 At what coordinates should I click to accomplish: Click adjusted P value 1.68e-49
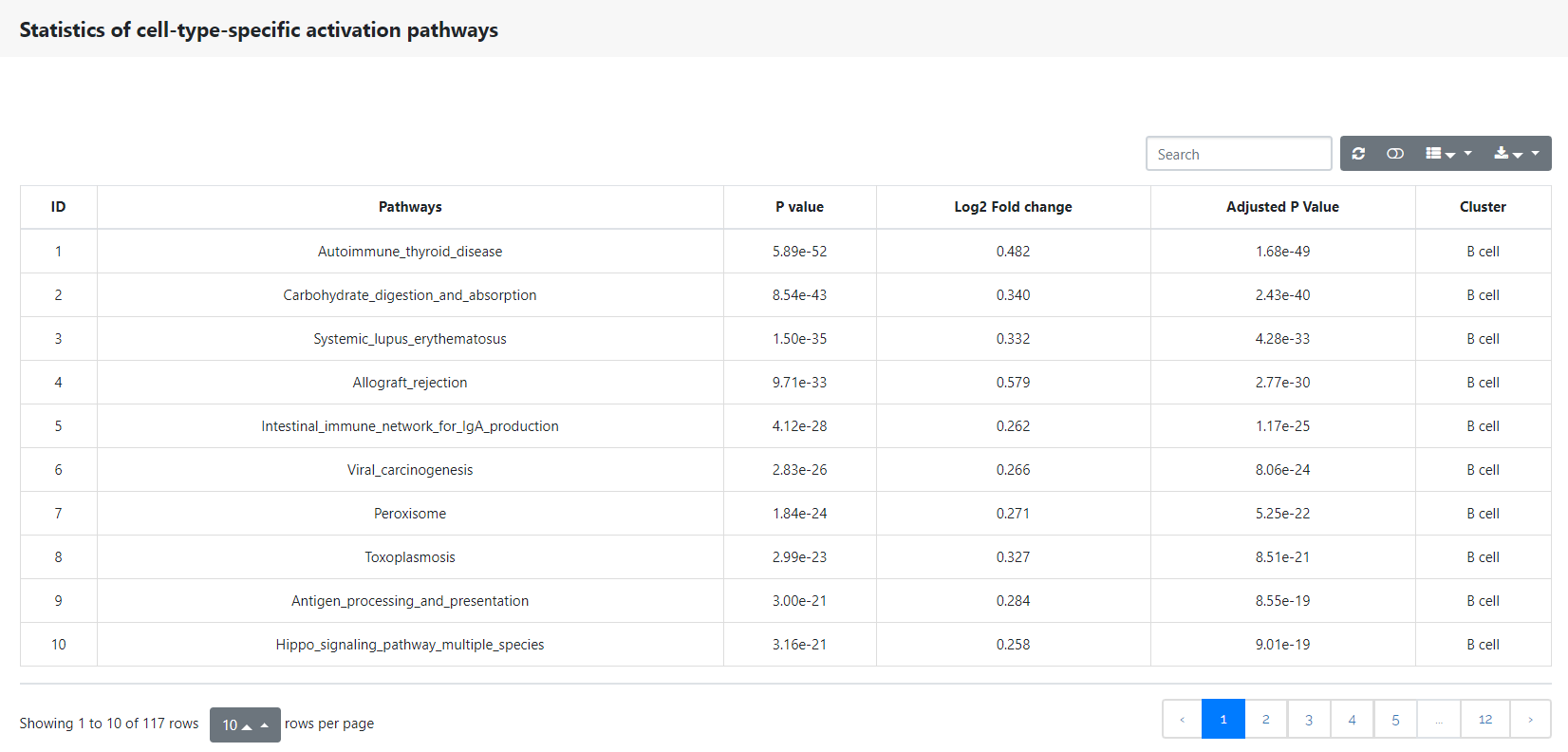coord(1282,252)
